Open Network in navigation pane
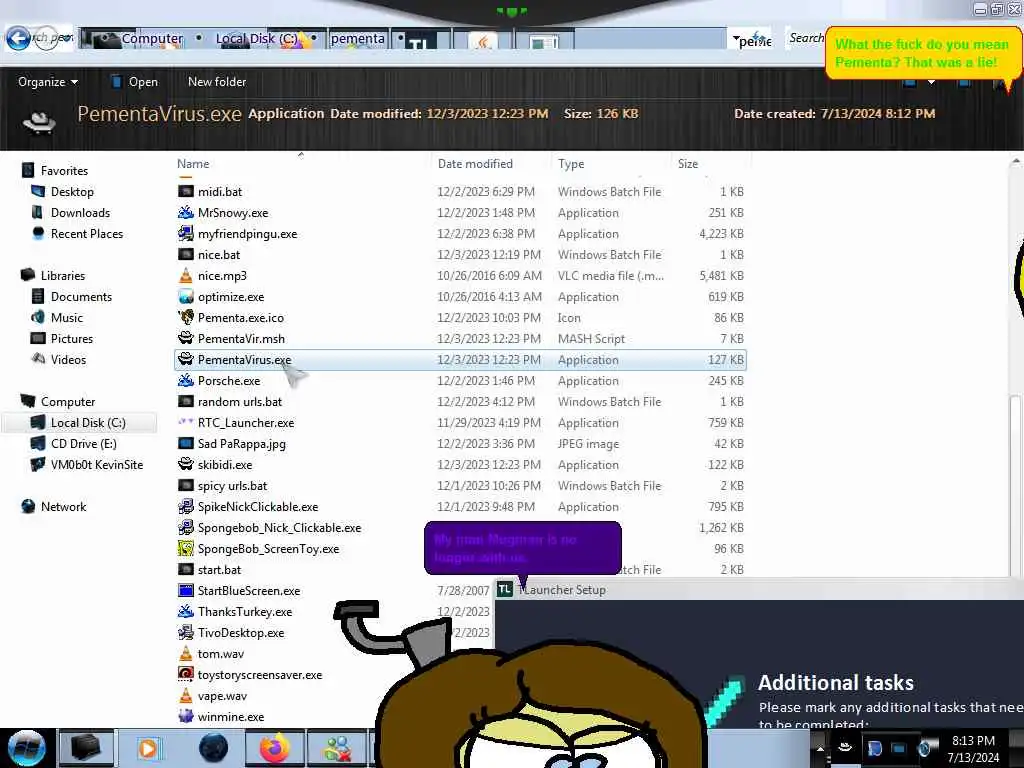 tap(63, 507)
